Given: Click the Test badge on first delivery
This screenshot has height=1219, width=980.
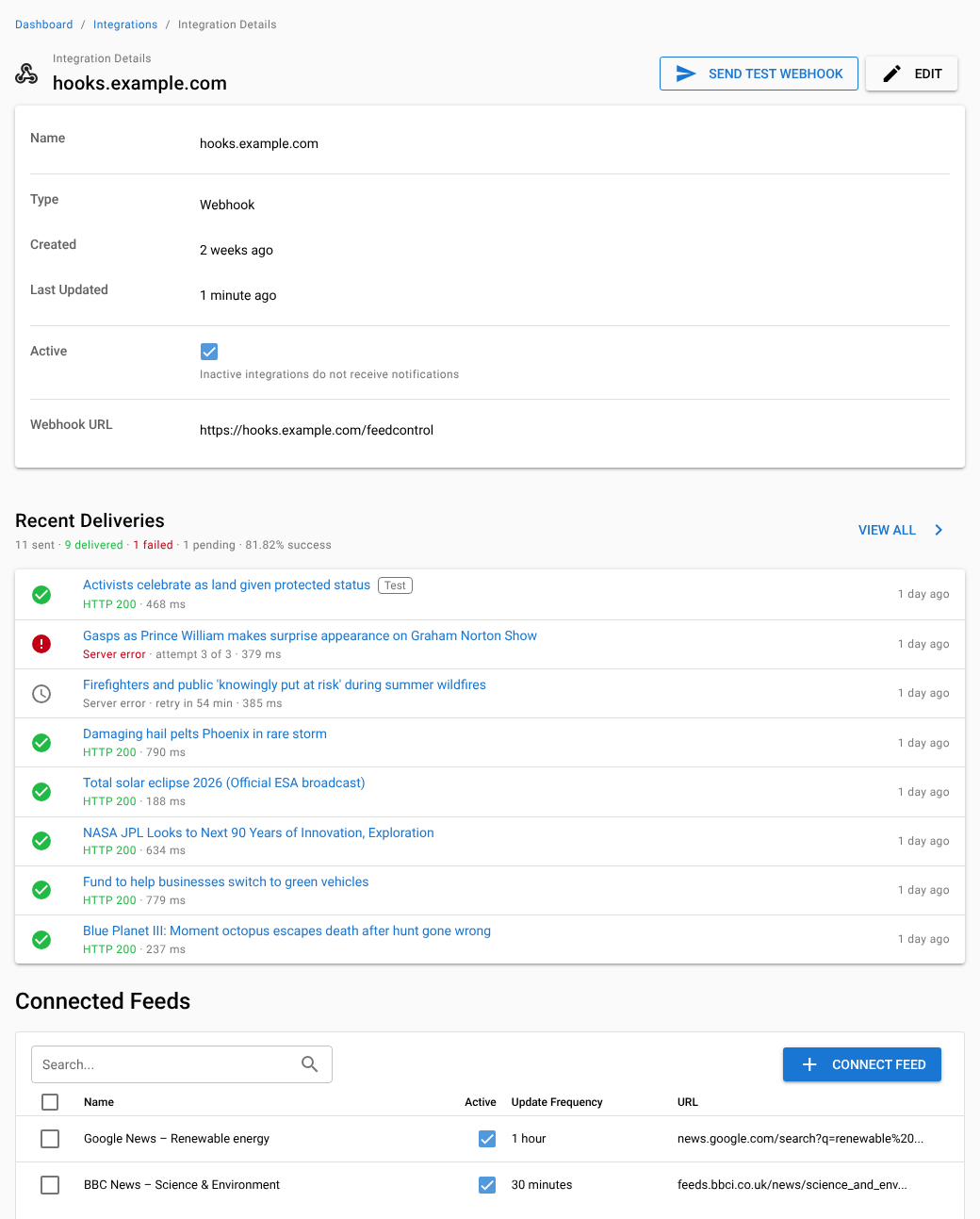Looking at the screenshot, I should pyautogui.click(x=396, y=585).
